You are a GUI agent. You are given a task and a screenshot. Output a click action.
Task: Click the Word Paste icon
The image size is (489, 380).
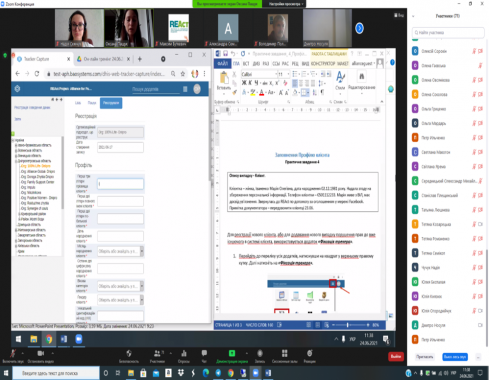tap(224, 79)
